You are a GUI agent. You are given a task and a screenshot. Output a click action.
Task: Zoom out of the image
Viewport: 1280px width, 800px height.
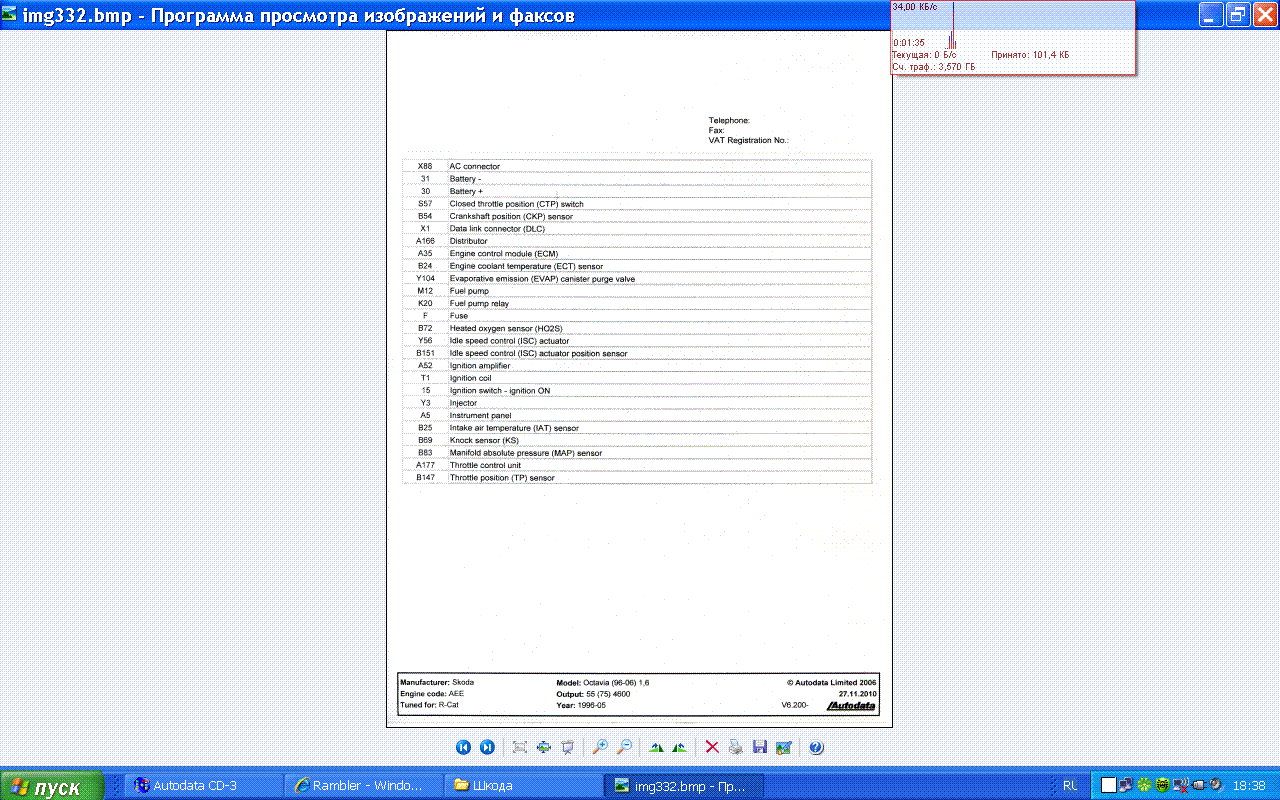click(x=624, y=747)
